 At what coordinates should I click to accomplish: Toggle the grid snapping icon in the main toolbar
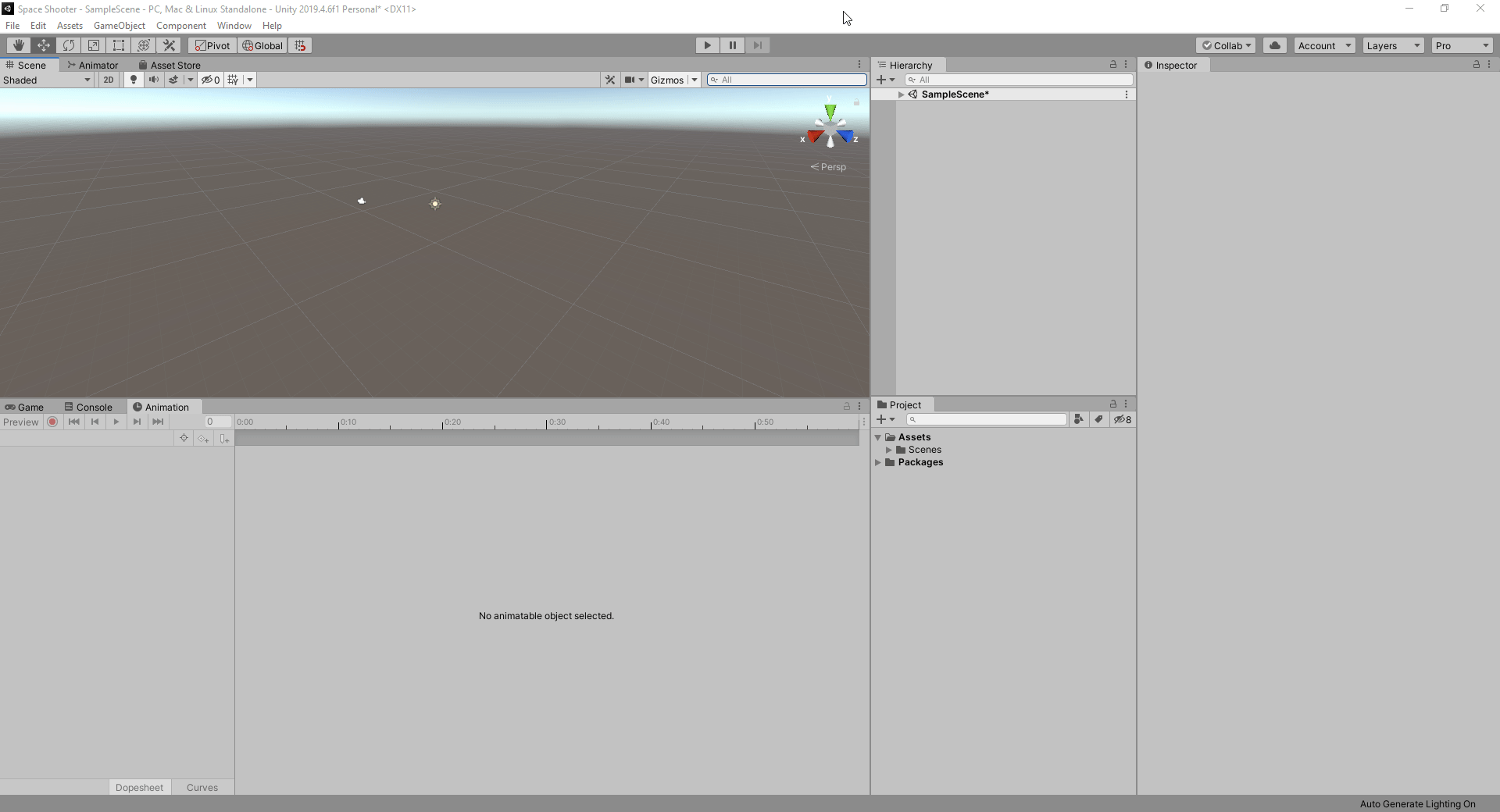coord(300,45)
